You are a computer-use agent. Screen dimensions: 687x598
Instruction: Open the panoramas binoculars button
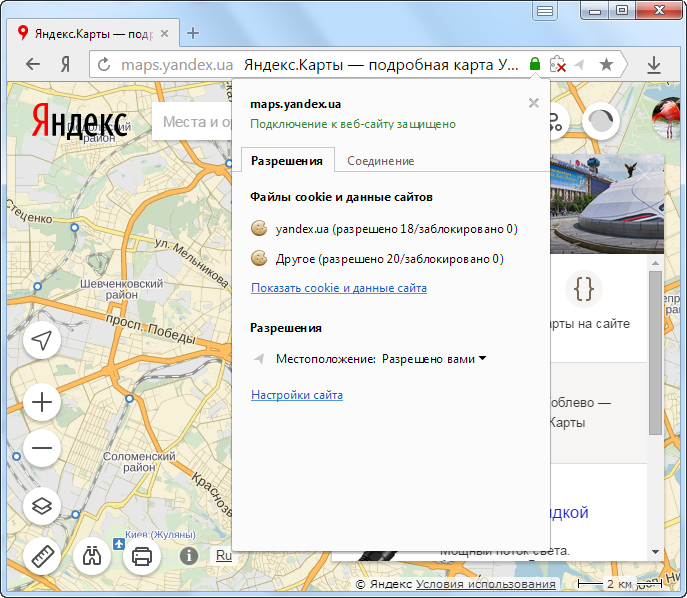tap(92, 556)
